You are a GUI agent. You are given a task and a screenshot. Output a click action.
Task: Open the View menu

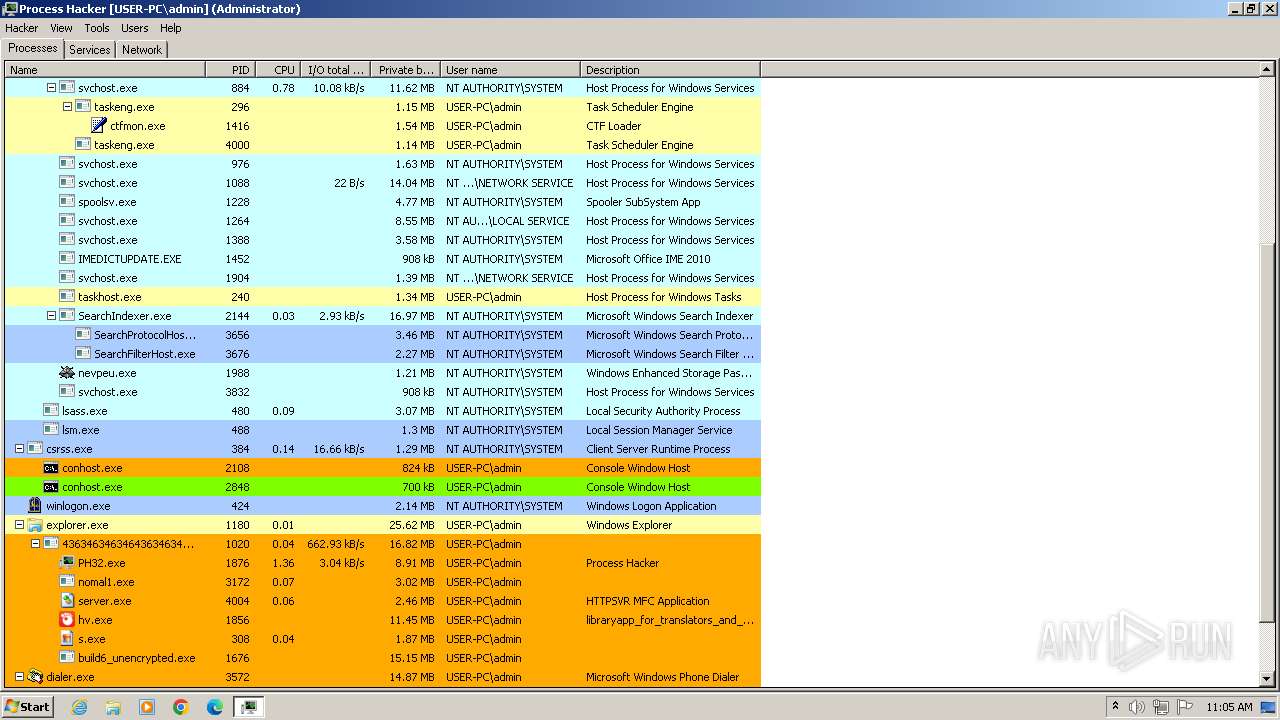click(x=61, y=28)
